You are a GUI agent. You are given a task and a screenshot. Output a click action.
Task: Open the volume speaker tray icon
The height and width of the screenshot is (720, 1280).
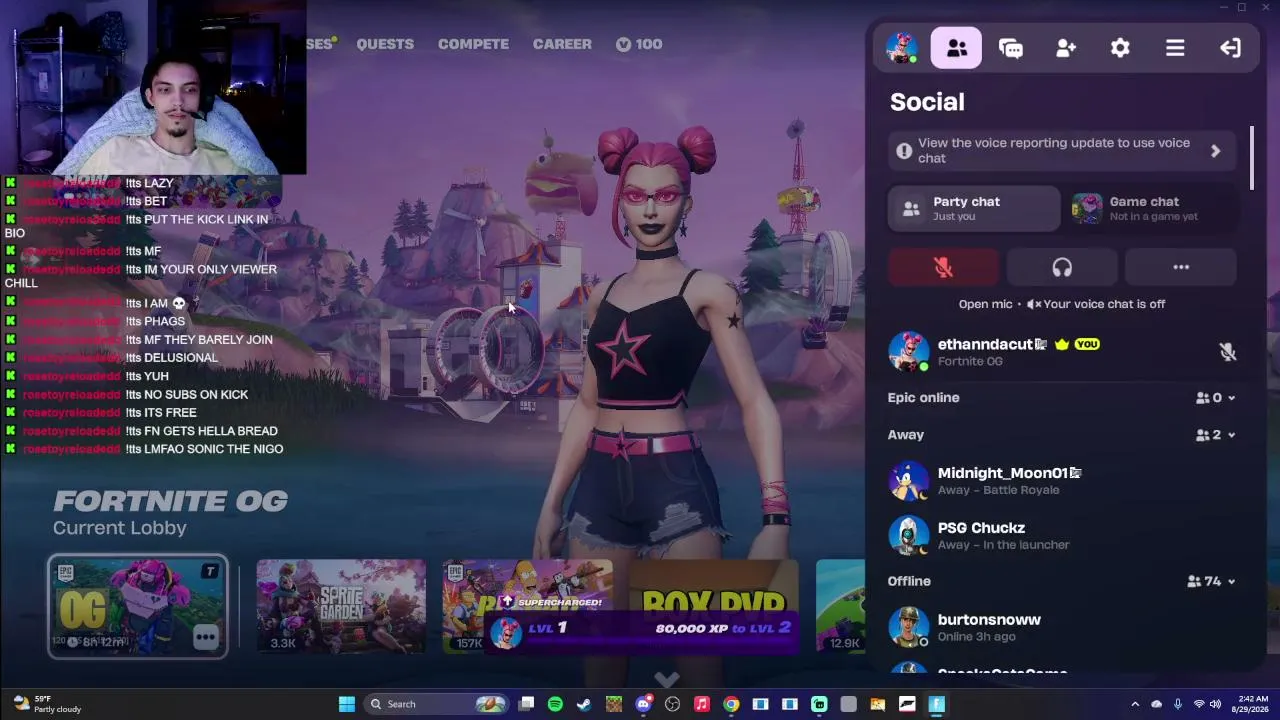1217,704
